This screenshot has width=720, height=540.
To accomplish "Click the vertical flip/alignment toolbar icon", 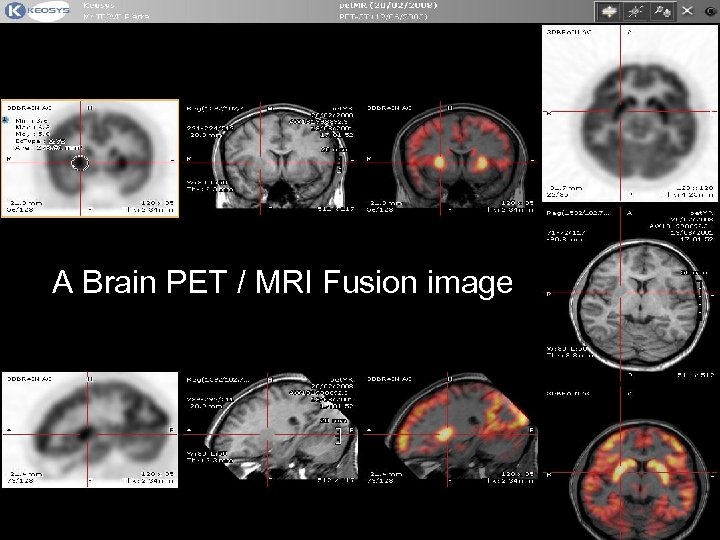I will click(608, 11).
